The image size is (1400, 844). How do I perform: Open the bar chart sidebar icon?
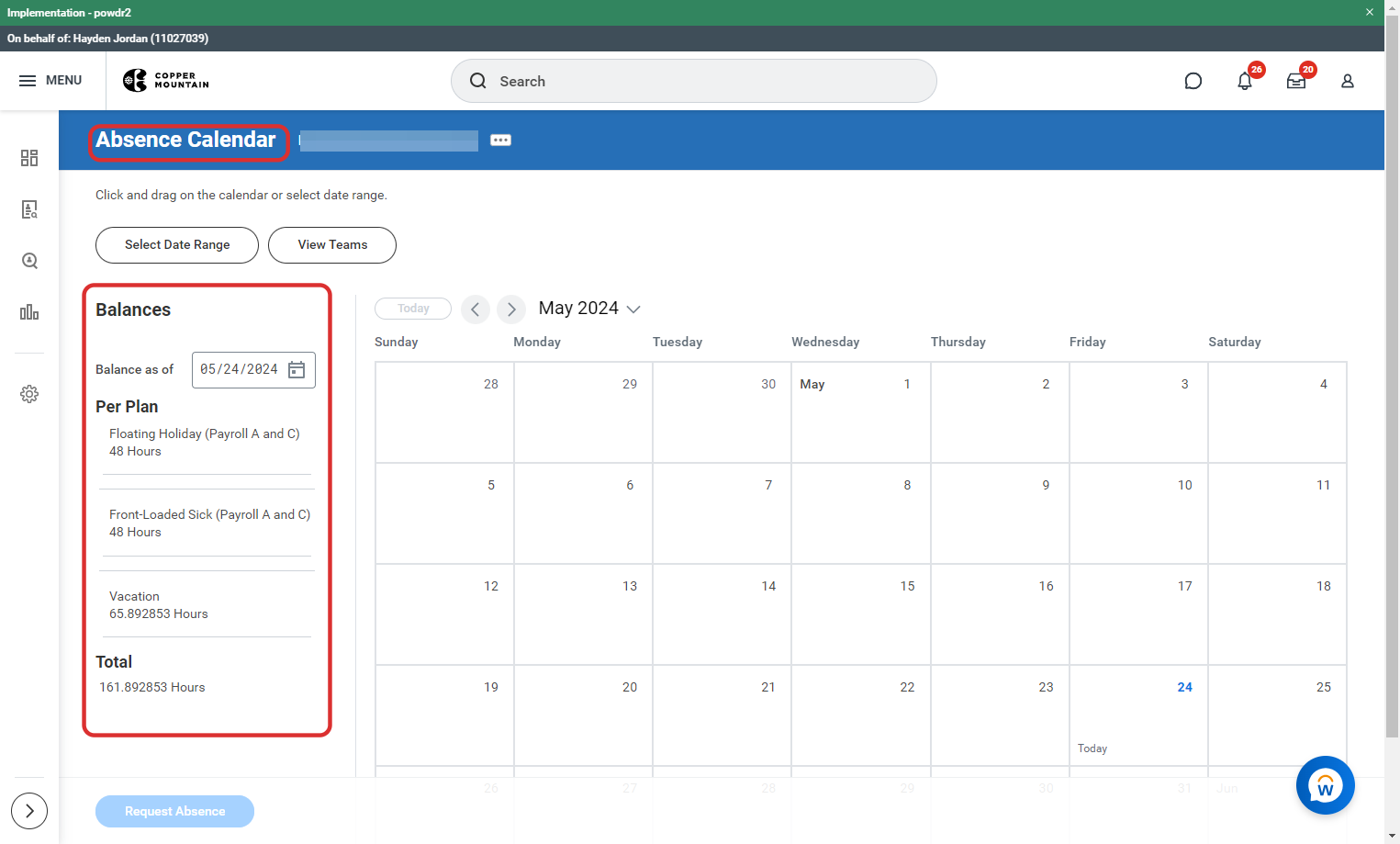click(x=29, y=312)
